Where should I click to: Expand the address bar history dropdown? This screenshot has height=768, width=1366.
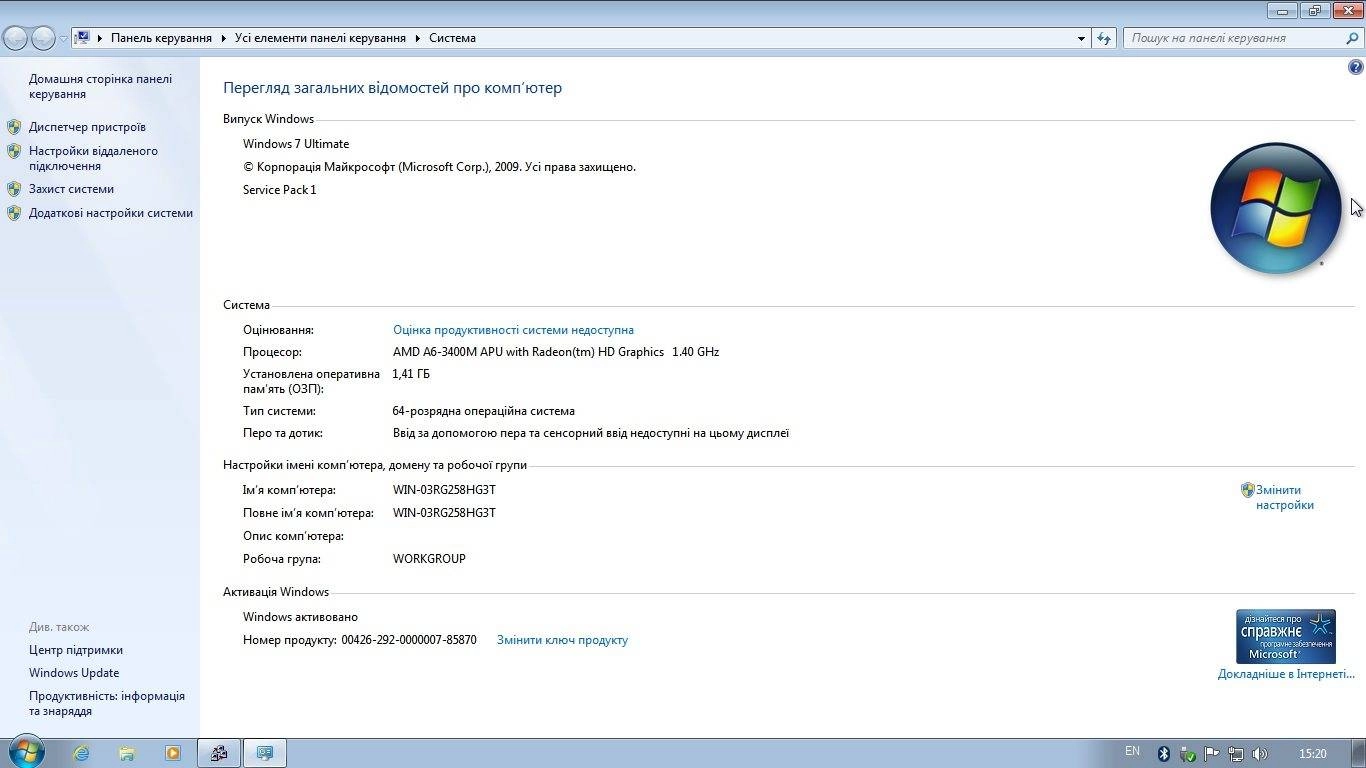[x=1082, y=38]
